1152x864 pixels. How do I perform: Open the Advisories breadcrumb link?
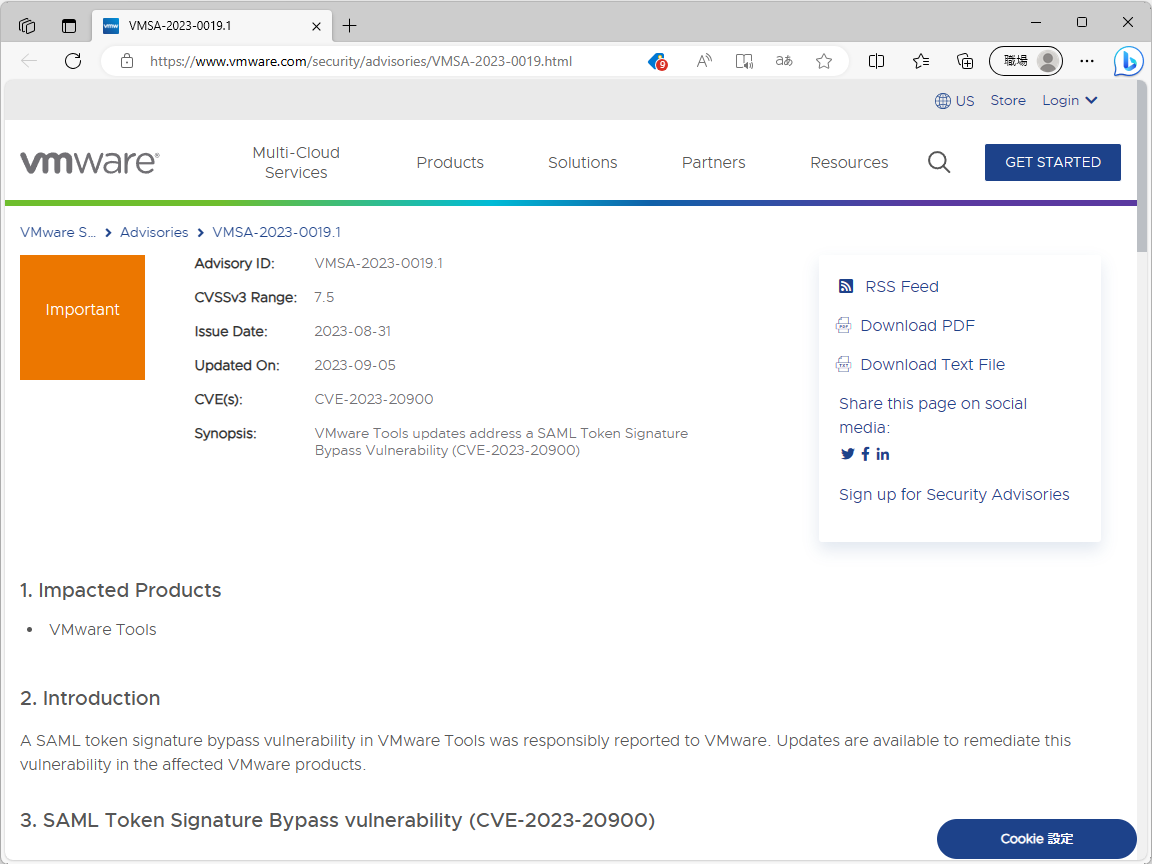click(154, 232)
